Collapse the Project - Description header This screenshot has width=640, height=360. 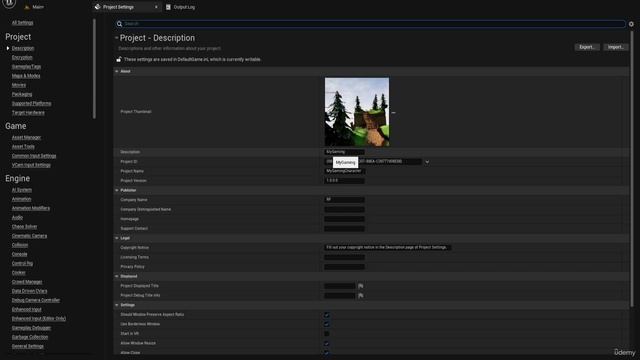point(116,38)
